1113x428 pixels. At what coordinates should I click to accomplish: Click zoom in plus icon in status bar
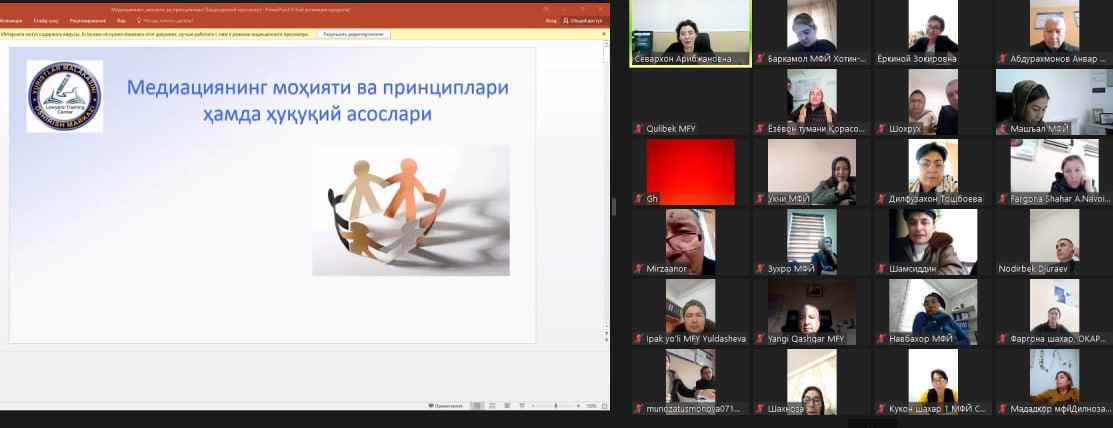point(579,405)
